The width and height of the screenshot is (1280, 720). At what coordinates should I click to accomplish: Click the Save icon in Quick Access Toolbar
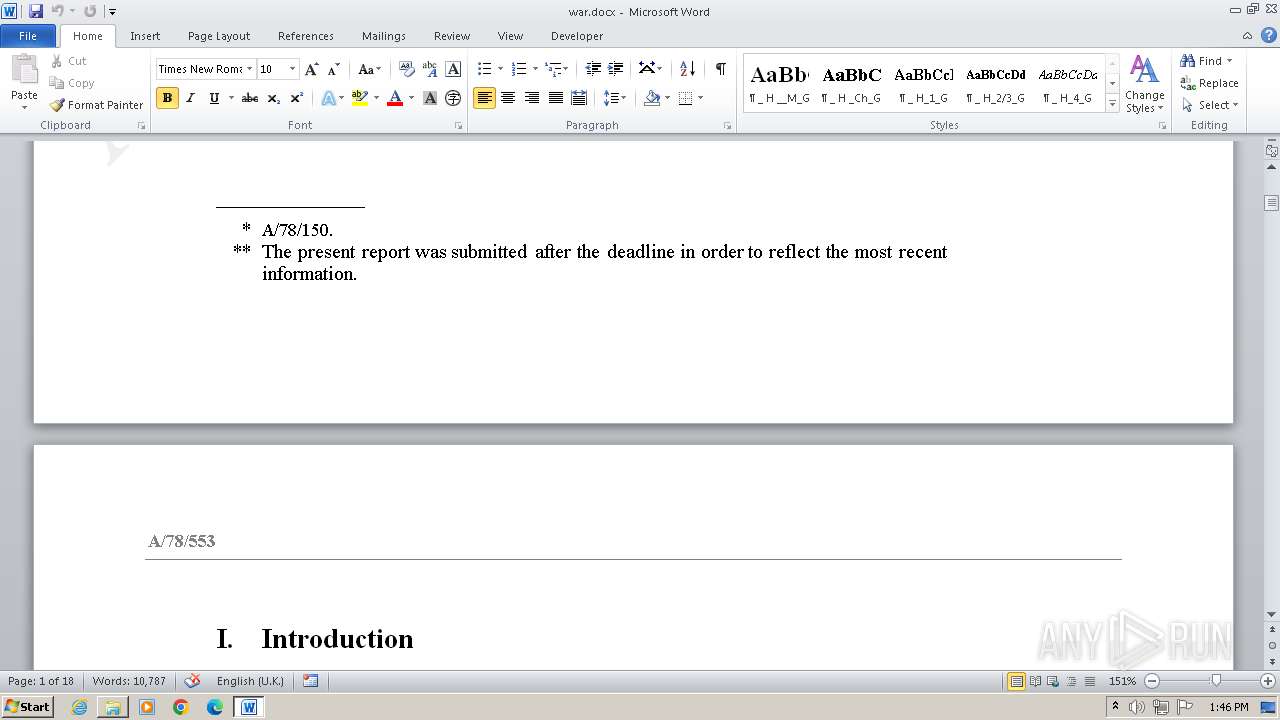pyautogui.click(x=36, y=11)
